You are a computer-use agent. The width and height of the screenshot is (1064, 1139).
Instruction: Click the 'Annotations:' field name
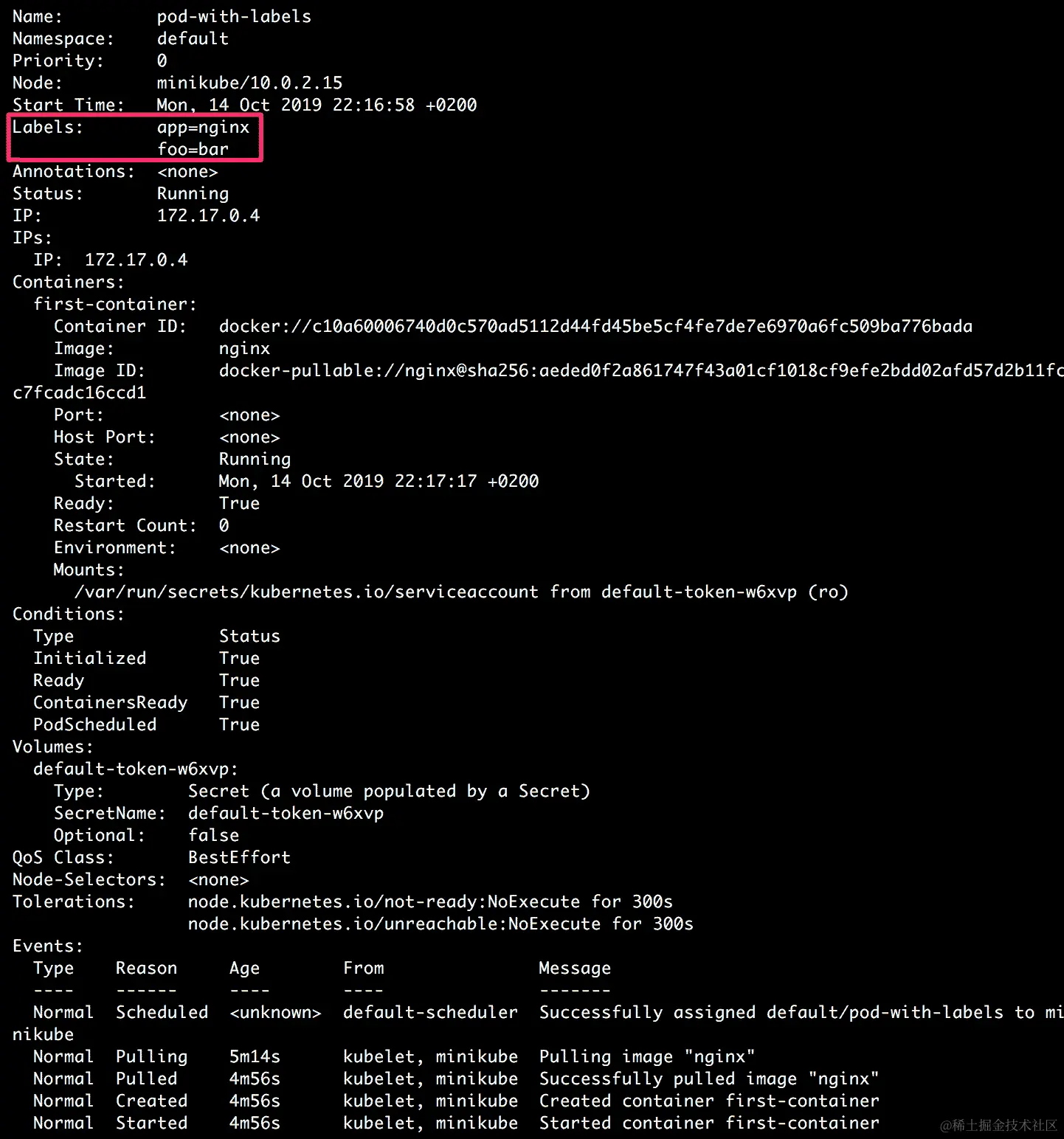click(x=74, y=171)
